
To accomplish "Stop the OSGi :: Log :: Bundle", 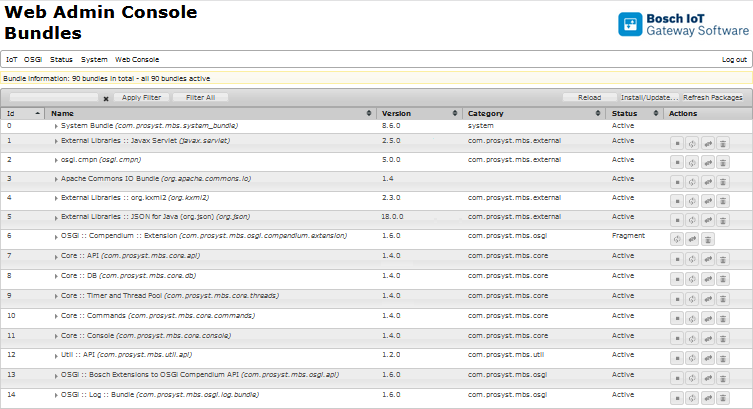I will 677,396.
